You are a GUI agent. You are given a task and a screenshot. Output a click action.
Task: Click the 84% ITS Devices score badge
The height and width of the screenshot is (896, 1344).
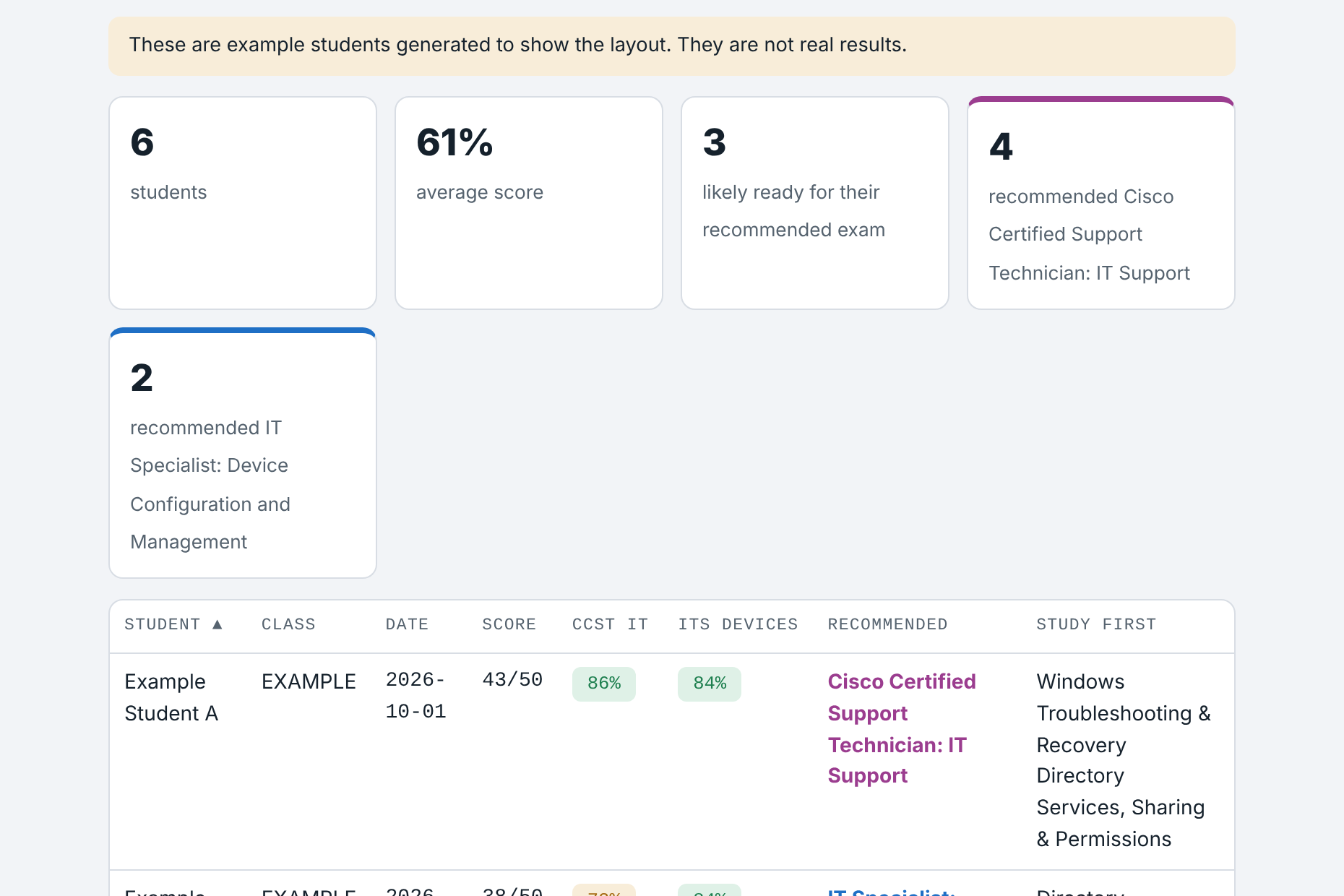point(710,684)
